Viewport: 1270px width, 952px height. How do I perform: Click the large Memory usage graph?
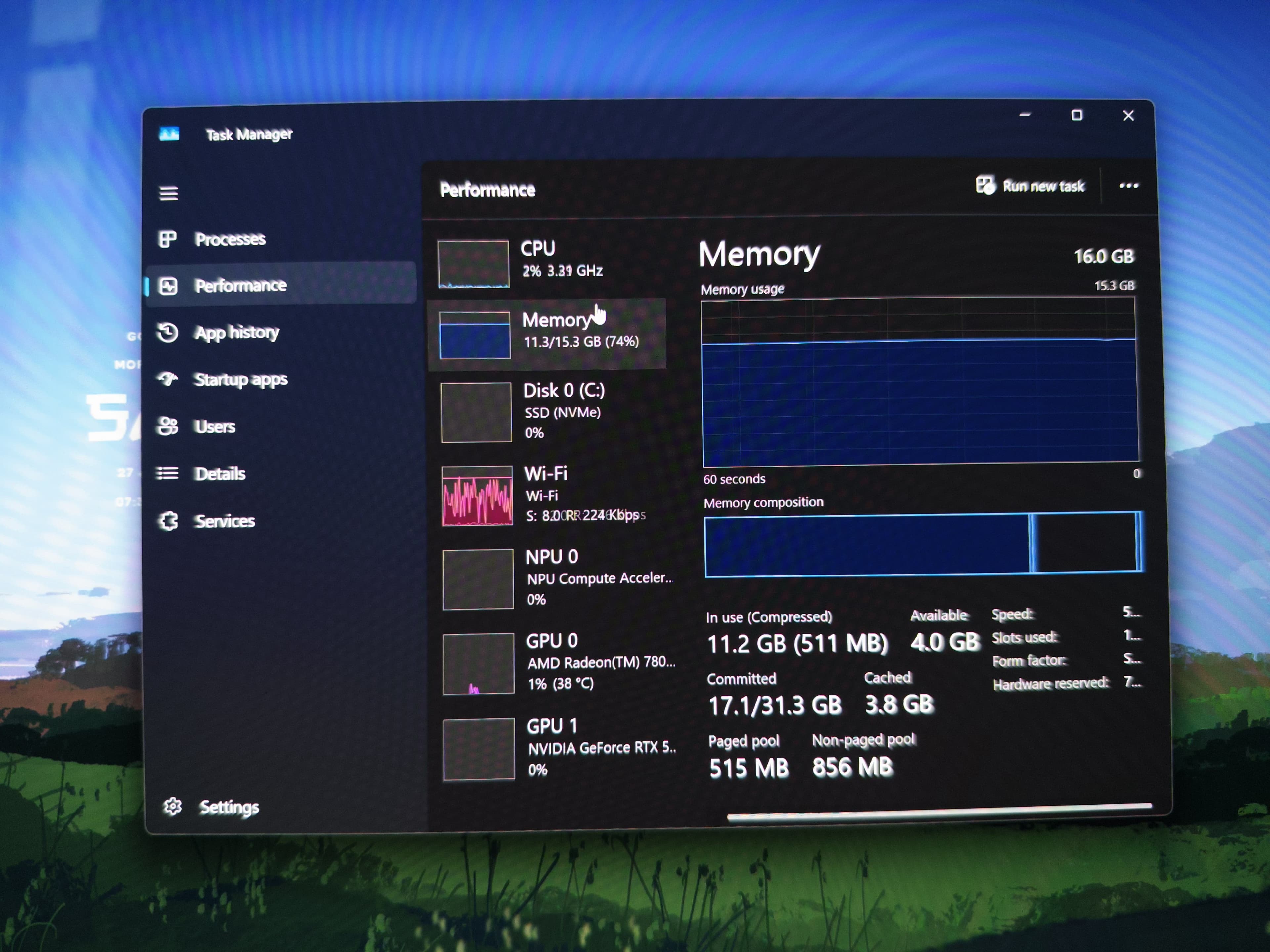pyautogui.click(x=920, y=381)
